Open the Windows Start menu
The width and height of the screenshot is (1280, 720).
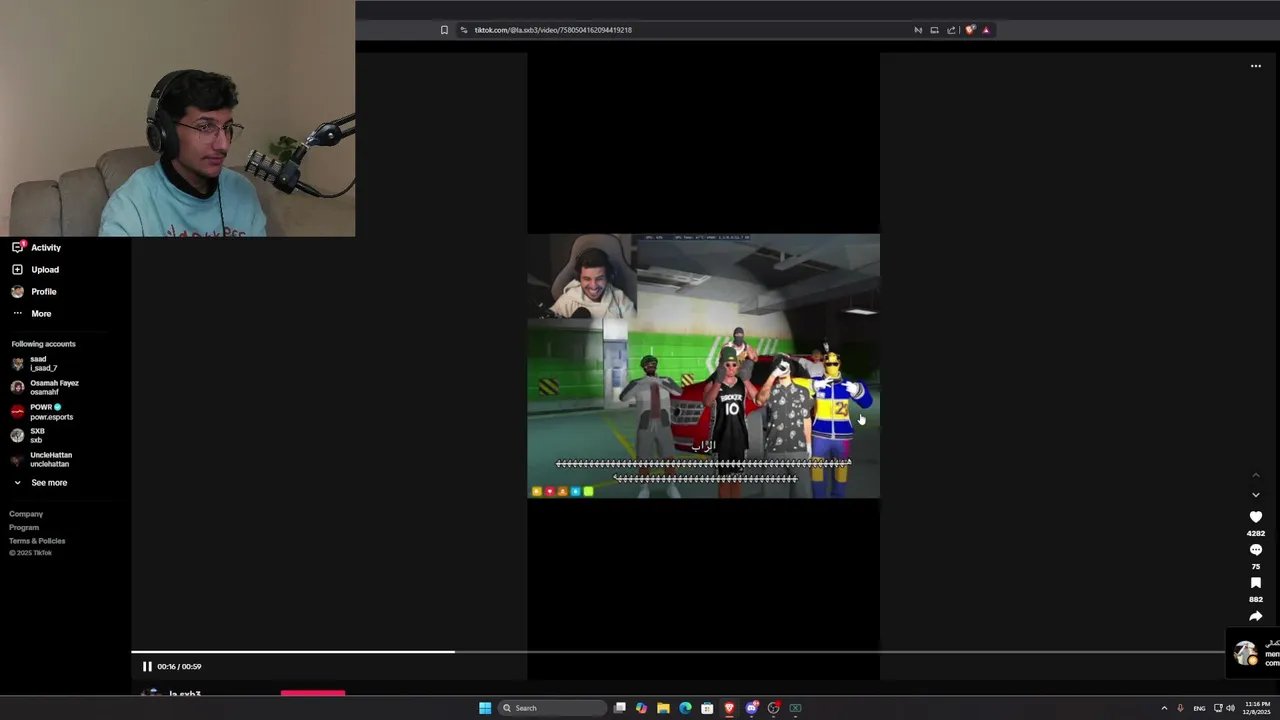tap(485, 708)
